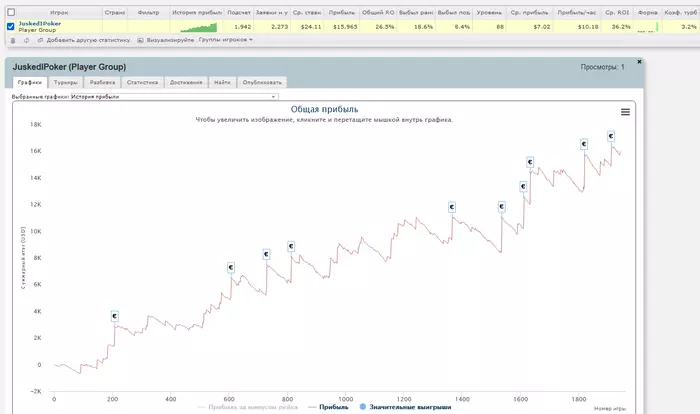Click the win marker near game 730

tap(266, 254)
